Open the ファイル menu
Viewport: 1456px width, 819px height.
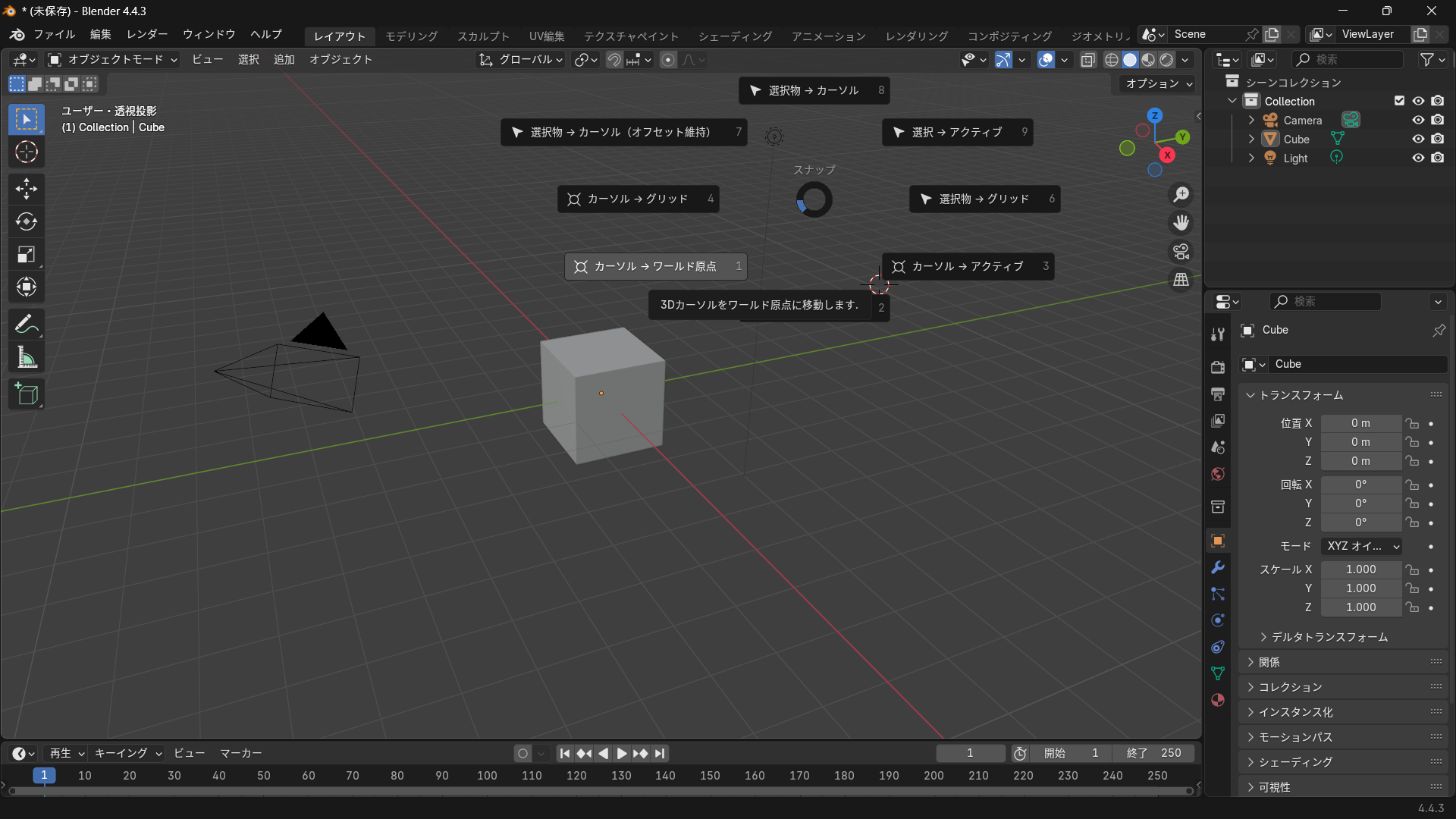(x=54, y=34)
